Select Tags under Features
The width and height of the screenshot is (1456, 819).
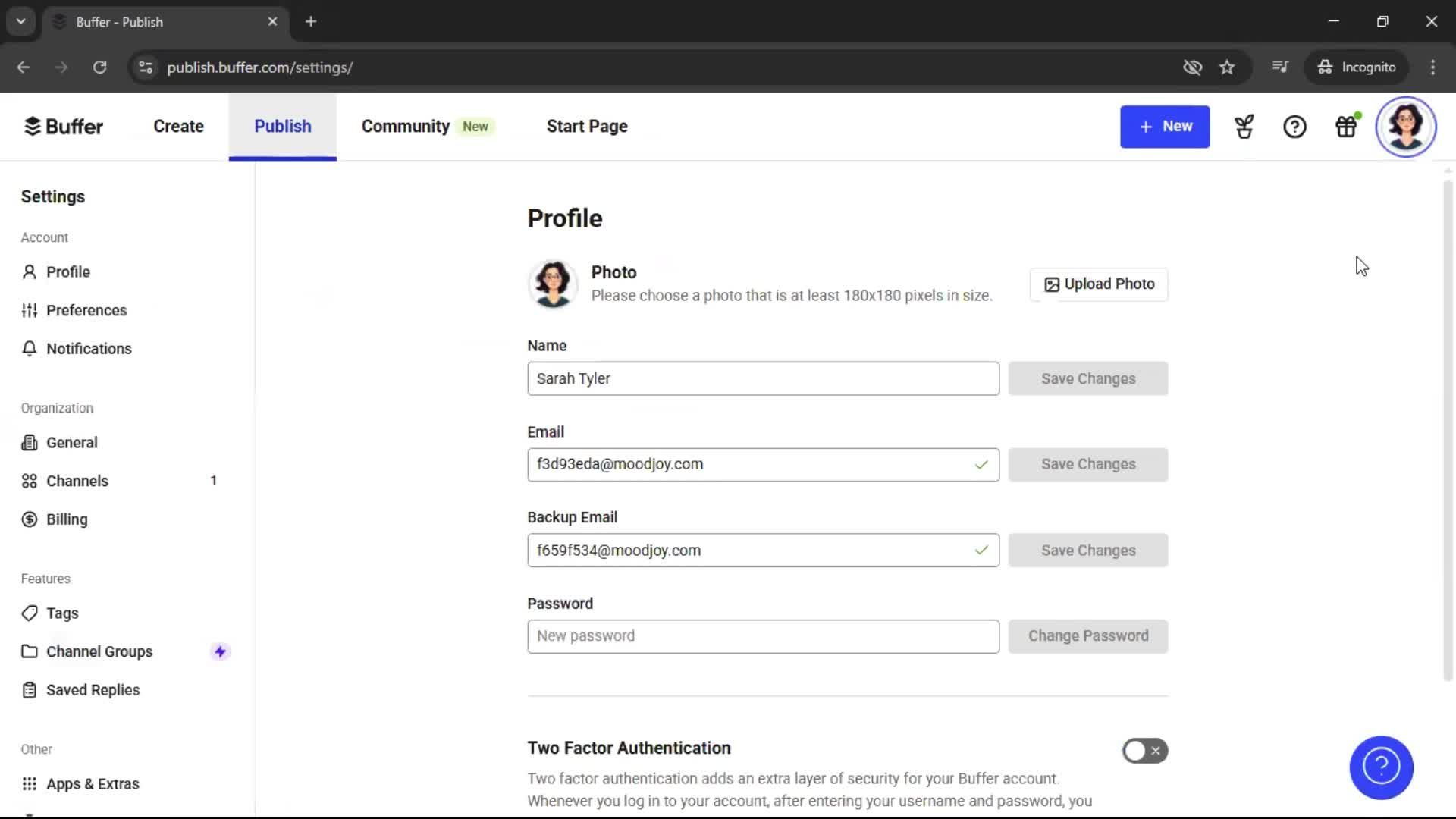coord(62,613)
